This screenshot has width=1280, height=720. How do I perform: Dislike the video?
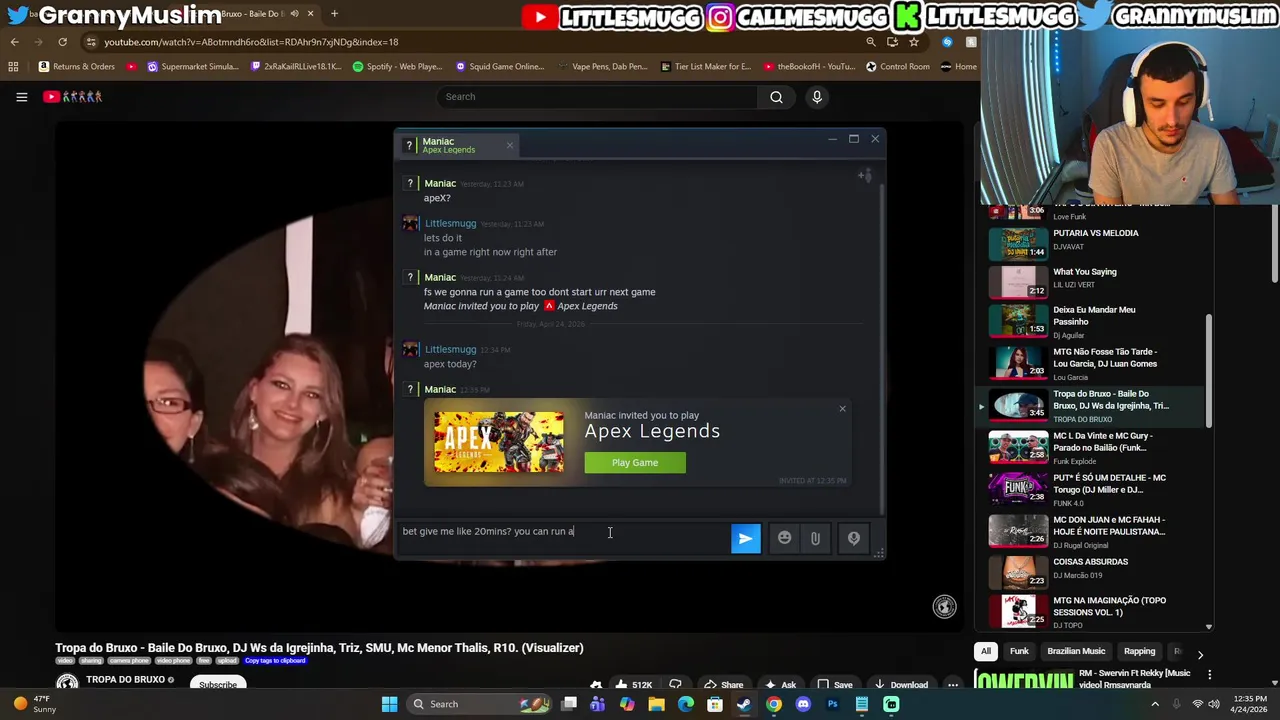click(675, 685)
